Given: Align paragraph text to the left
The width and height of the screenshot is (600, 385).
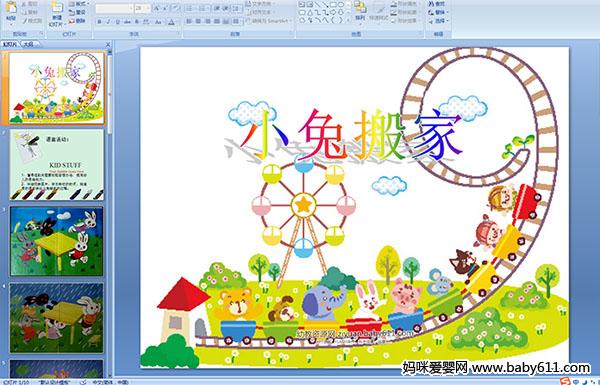Looking at the screenshot, I should click(x=189, y=21).
